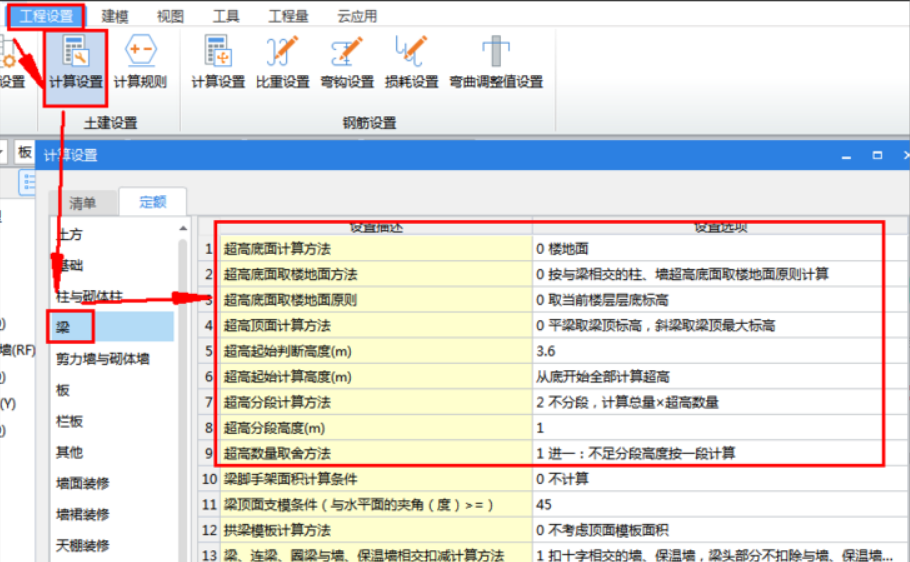Switch to the 工程量 tab

(x=287, y=16)
